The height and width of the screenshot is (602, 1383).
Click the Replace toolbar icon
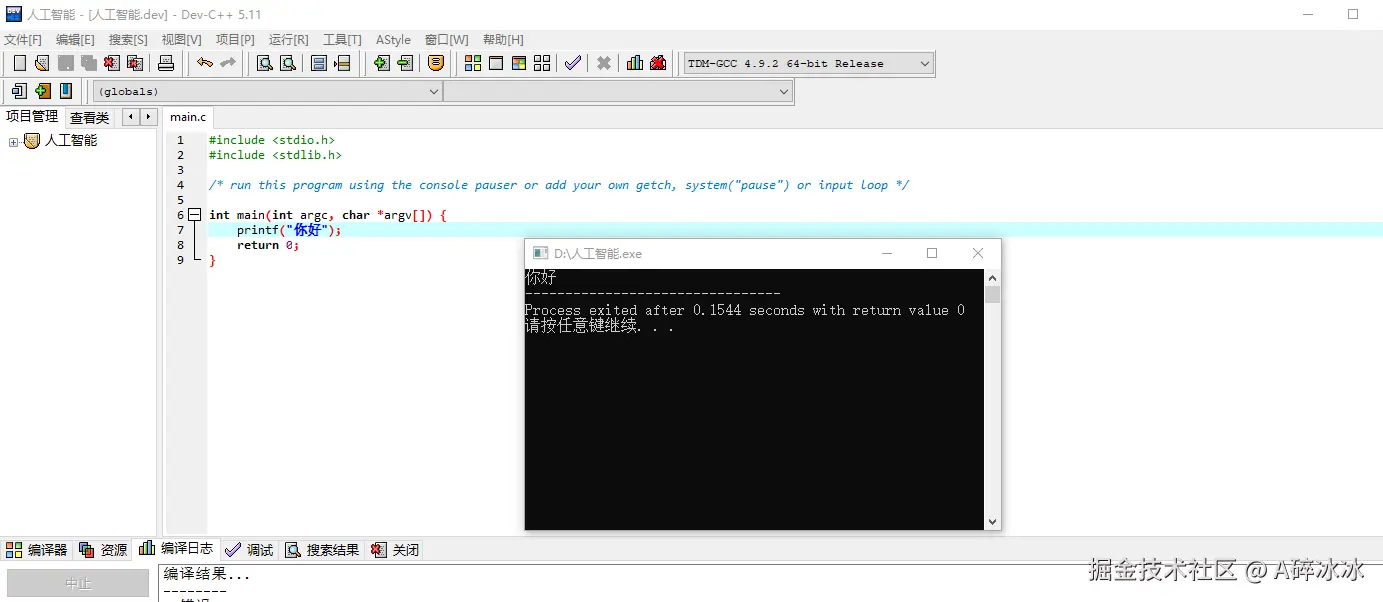pyautogui.click(x=287, y=63)
